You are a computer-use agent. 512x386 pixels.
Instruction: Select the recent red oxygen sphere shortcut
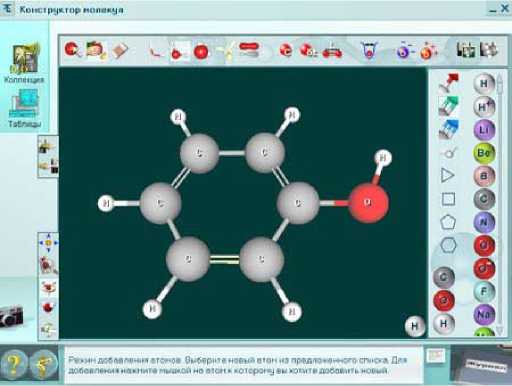444,300
